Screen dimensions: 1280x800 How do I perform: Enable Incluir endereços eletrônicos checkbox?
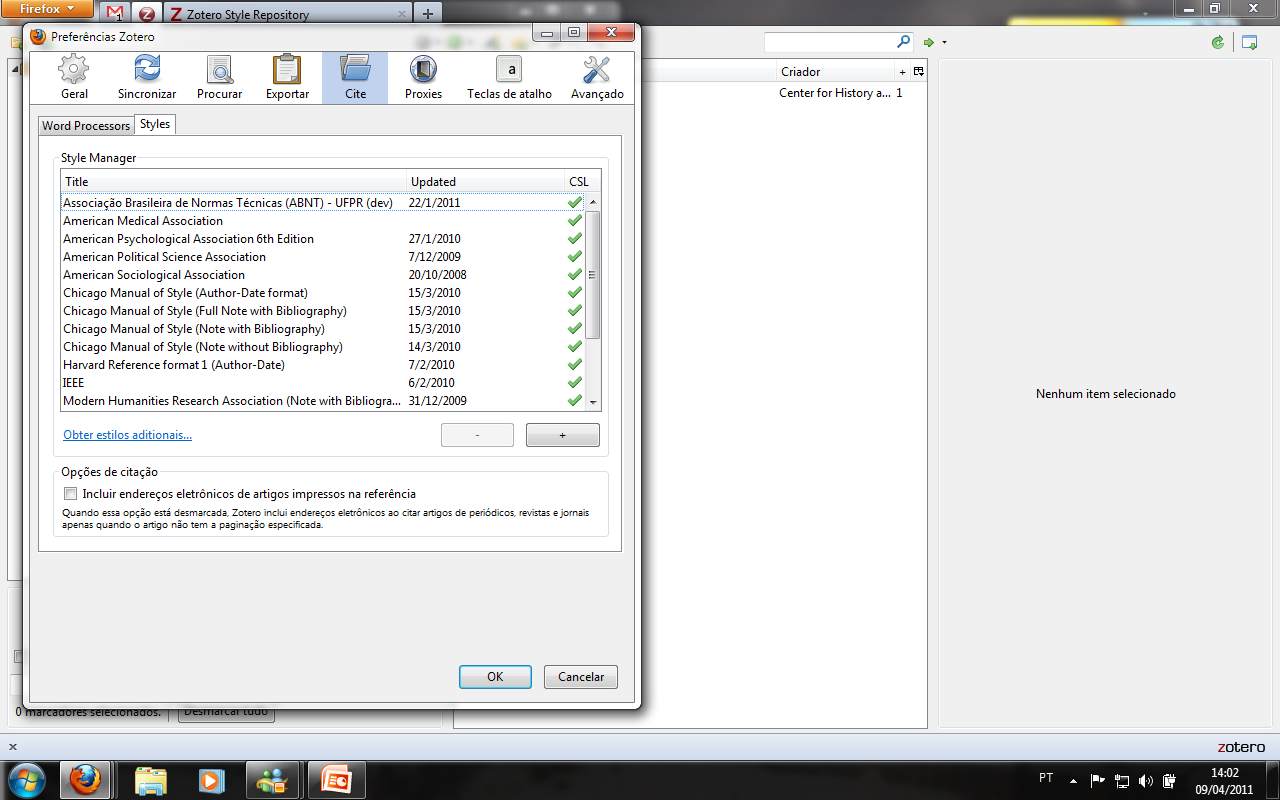tap(70, 494)
